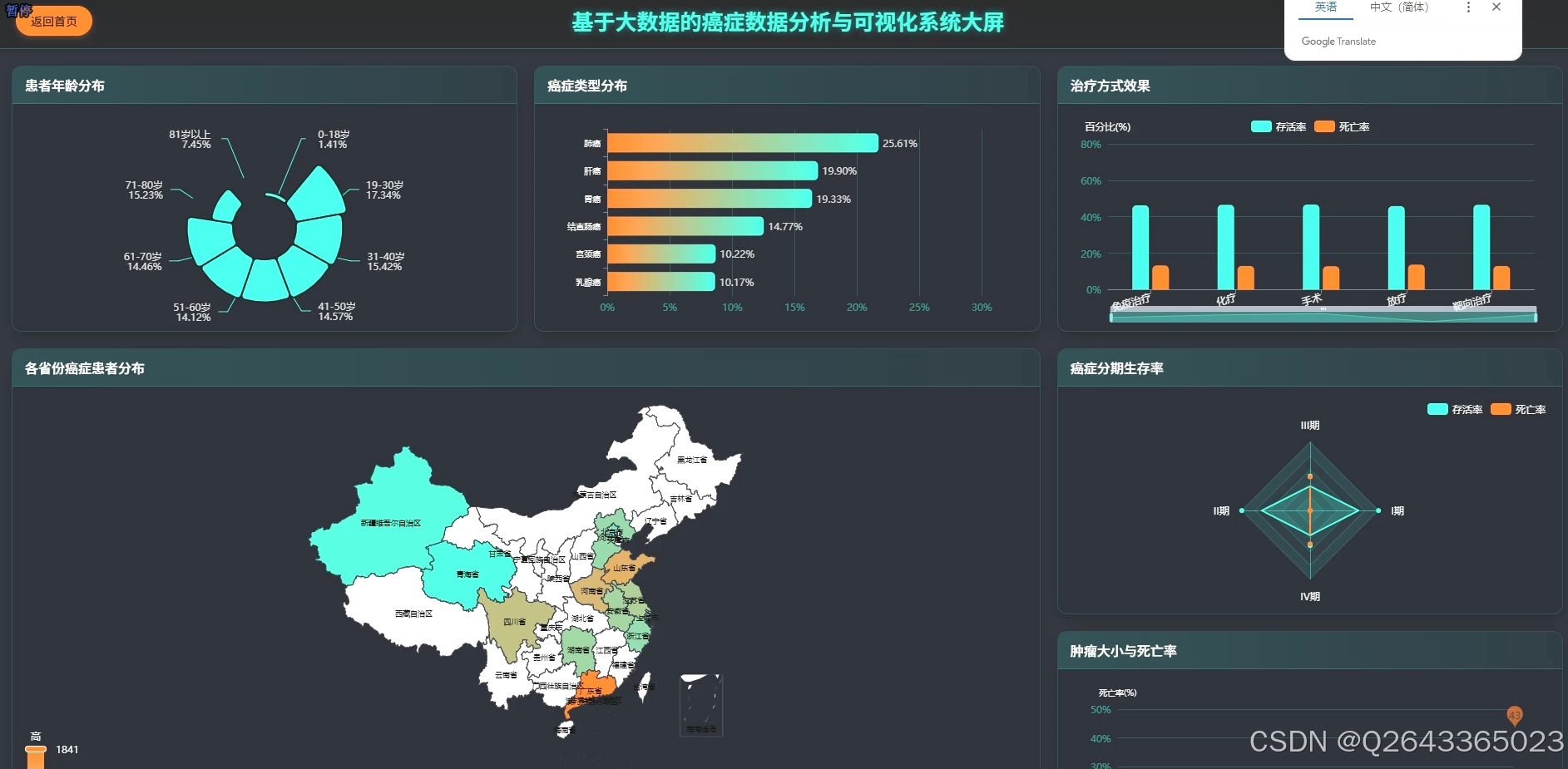Screen dimensions: 1568x769
Task: Click the dashboard main title 基于大数据的癌症数据分析
Action: click(x=788, y=22)
